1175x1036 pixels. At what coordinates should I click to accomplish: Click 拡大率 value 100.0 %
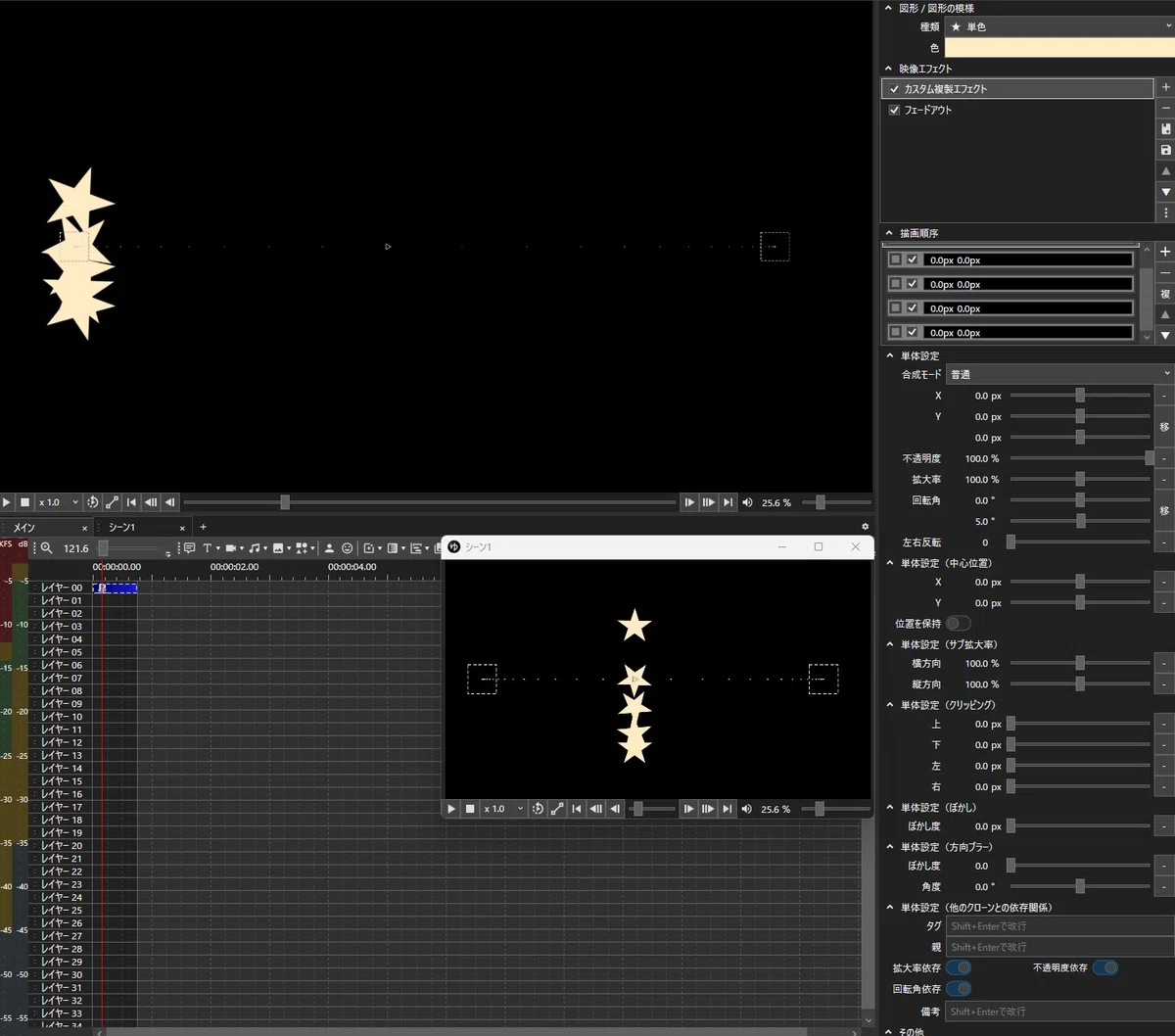point(982,480)
